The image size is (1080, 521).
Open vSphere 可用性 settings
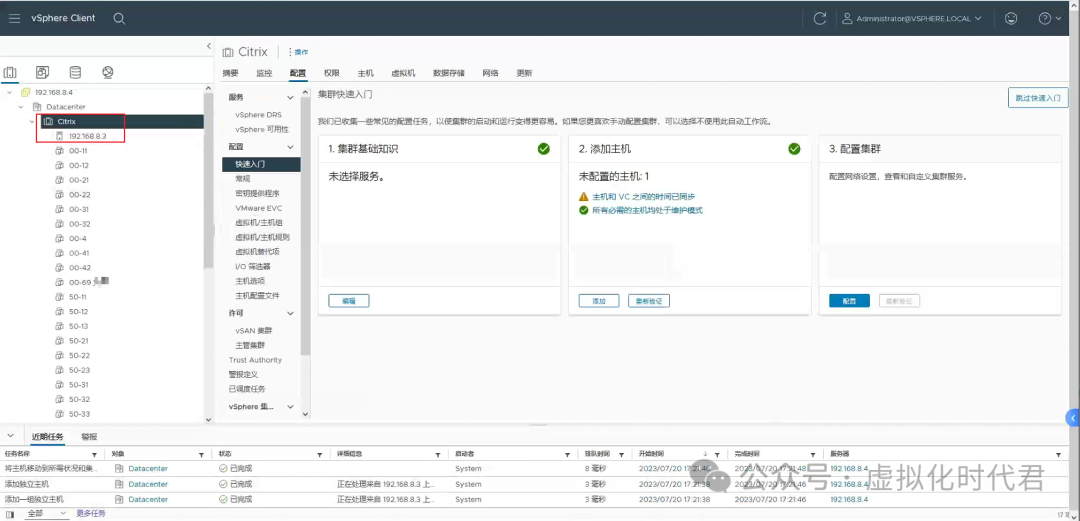(262, 130)
